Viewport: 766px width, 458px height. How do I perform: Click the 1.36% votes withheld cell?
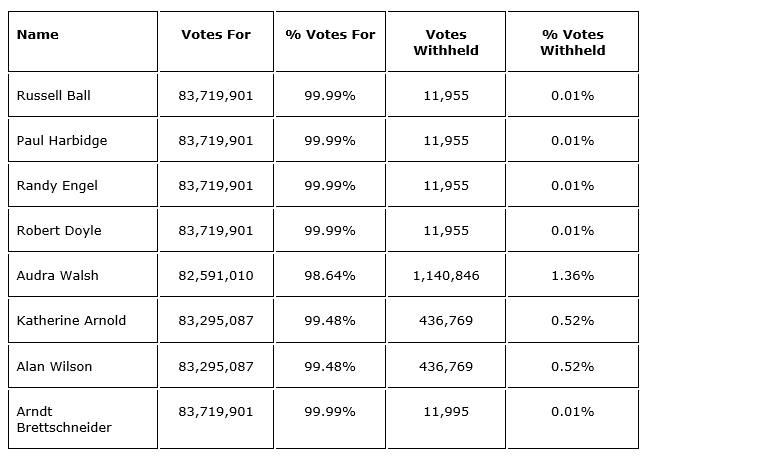(572, 276)
